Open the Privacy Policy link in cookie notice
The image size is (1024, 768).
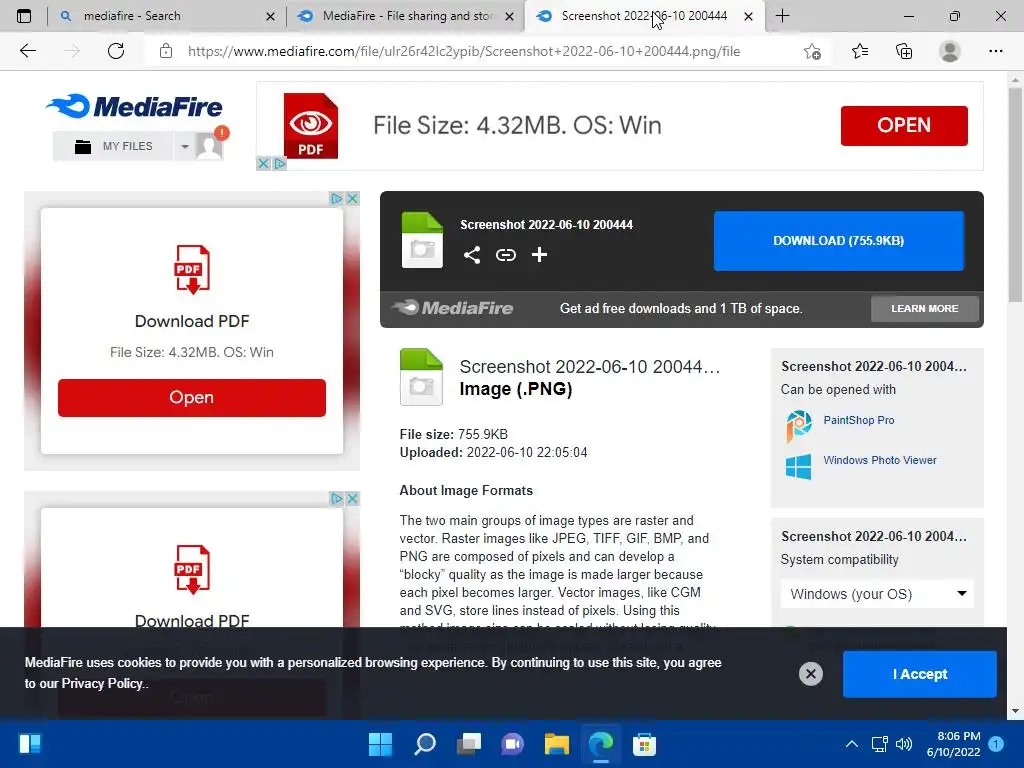click(102, 683)
